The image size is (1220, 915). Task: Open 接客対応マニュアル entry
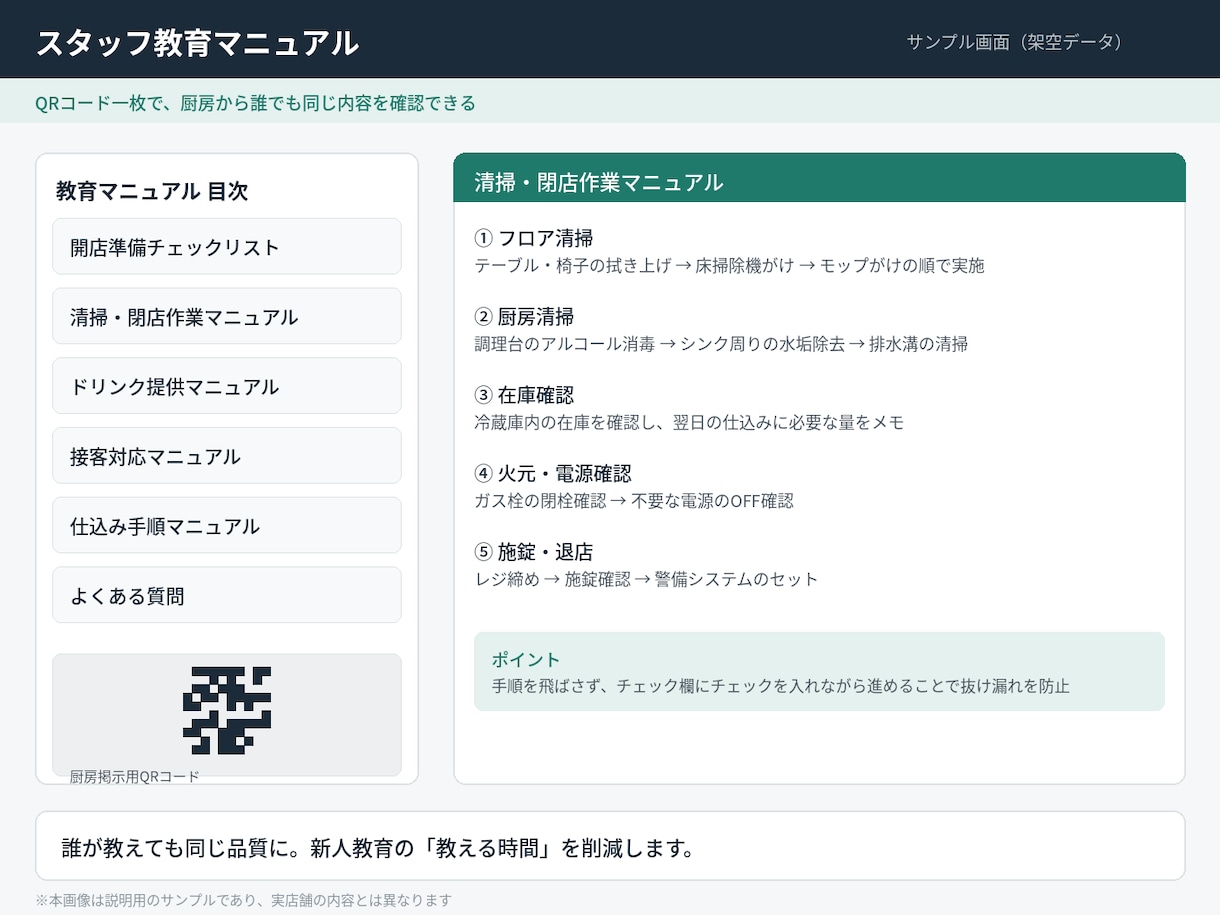point(227,457)
